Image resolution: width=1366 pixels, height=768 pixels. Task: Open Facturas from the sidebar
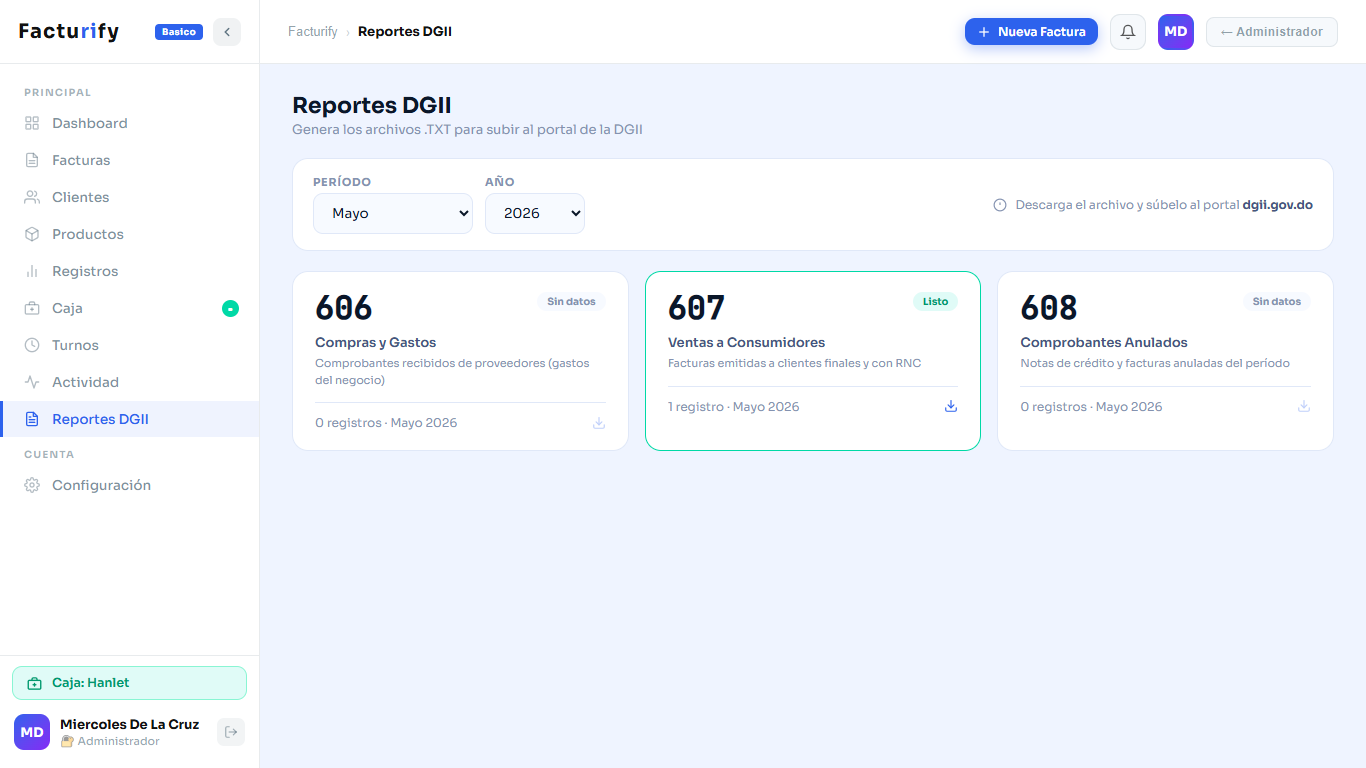pyautogui.click(x=130, y=160)
